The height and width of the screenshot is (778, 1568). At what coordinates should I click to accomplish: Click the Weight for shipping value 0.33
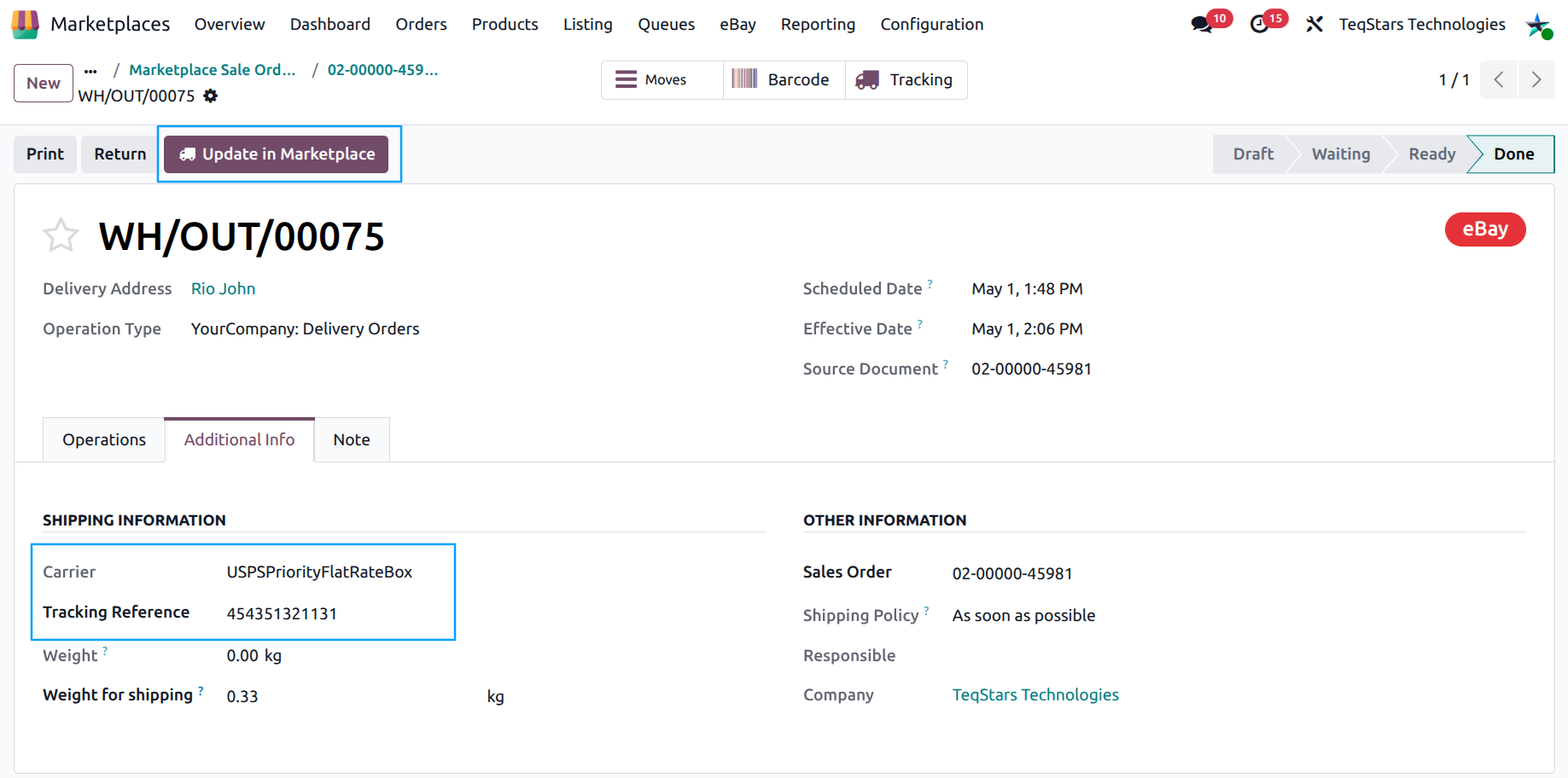point(242,697)
